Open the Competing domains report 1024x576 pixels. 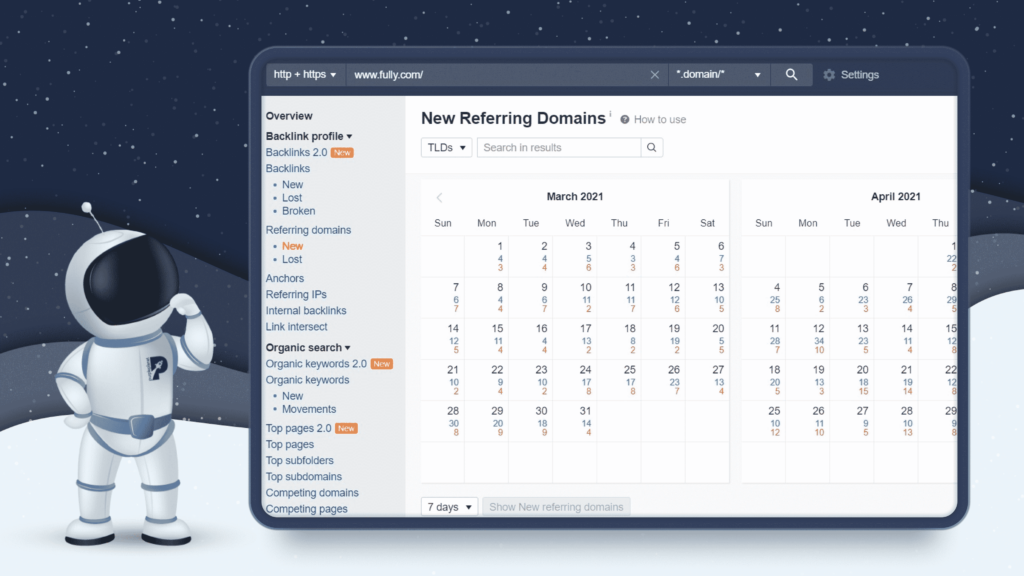tap(312, 493)
